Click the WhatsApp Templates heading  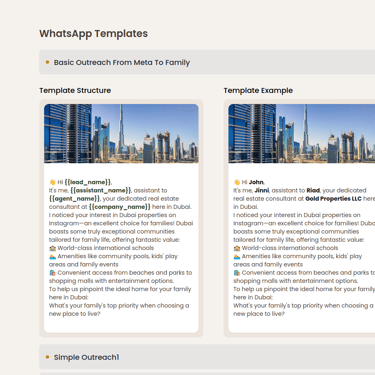coord(93,34)
